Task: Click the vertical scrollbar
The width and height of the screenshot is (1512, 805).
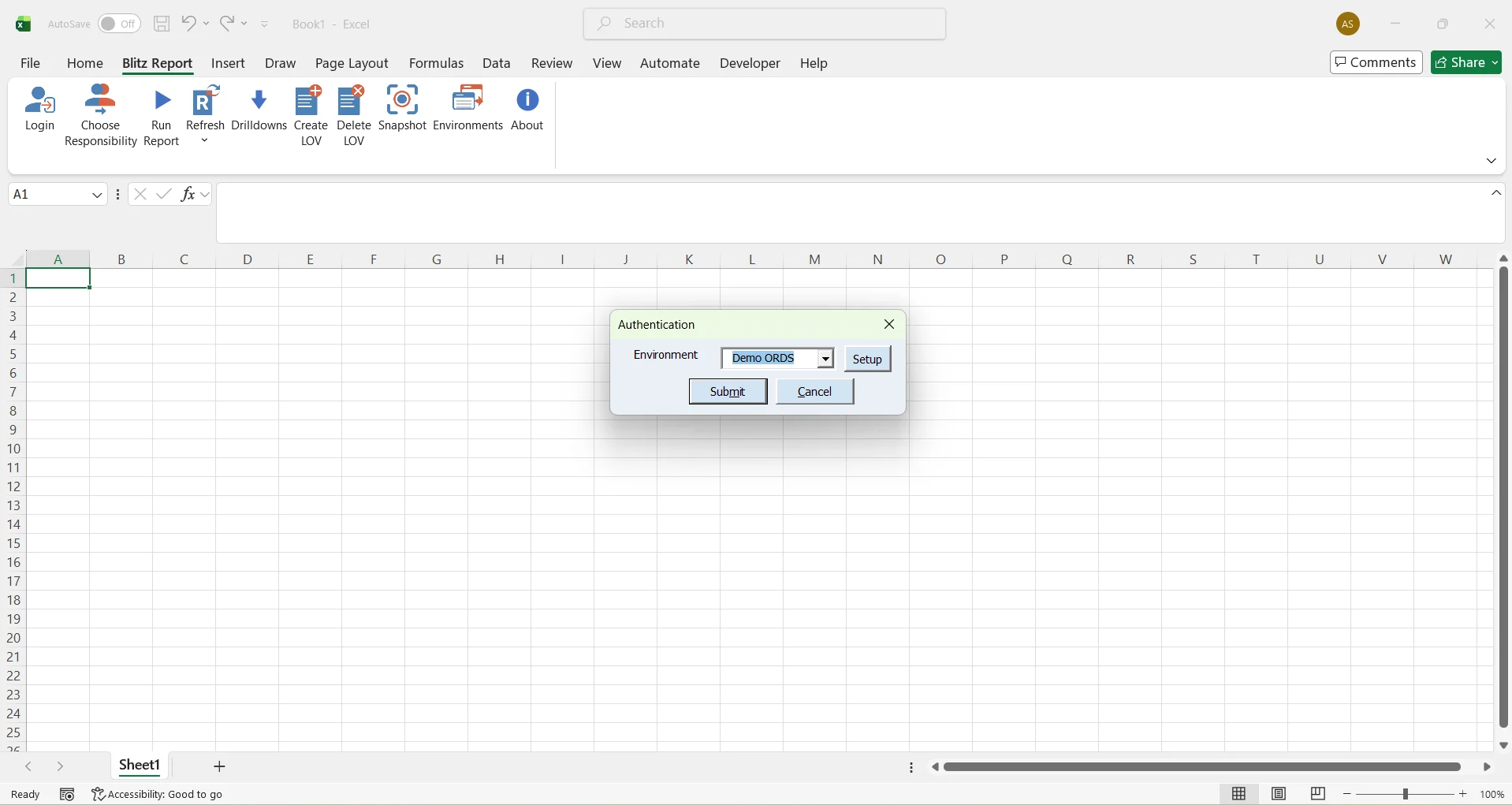Action: [x=1503, y=498]
